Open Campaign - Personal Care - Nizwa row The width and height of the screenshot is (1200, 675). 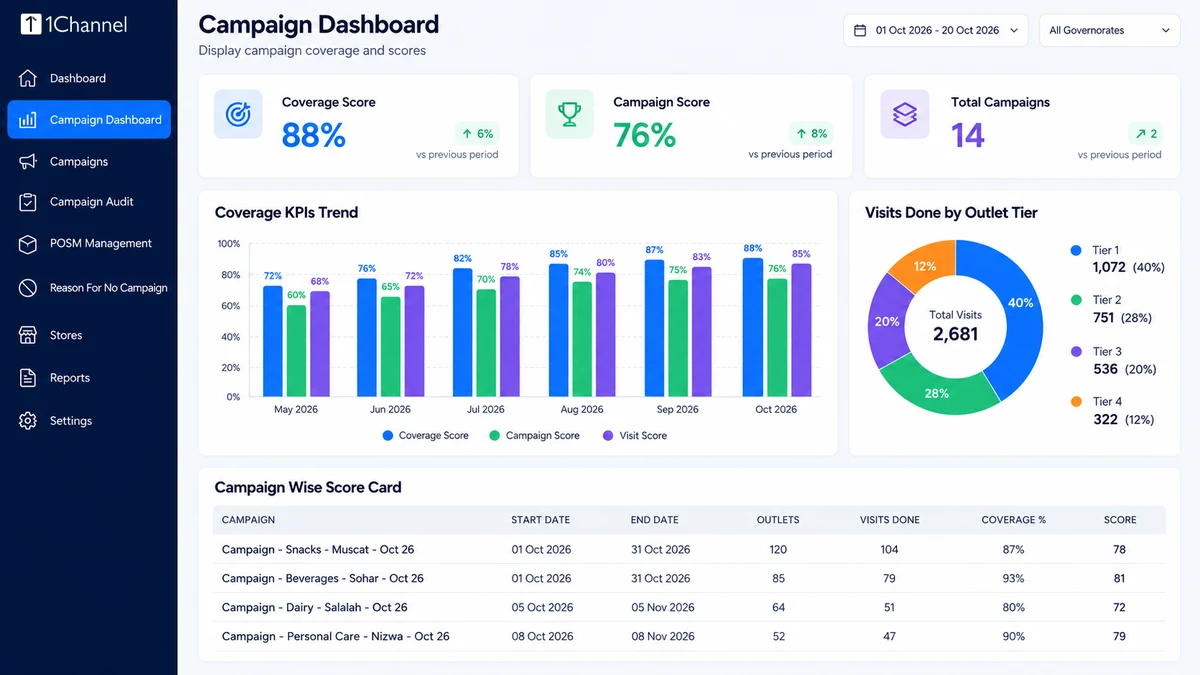tap(689, 636)
